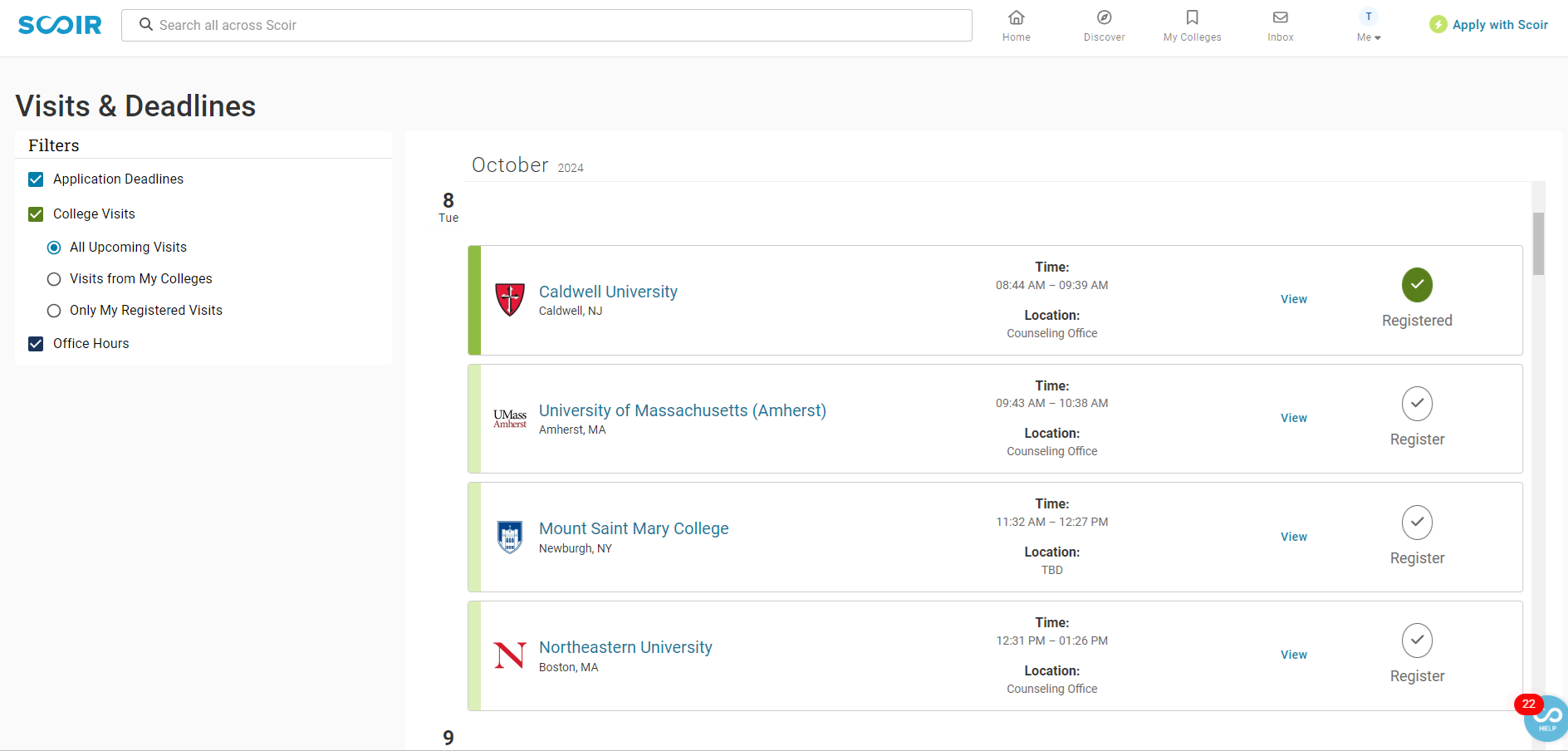This screenshot has width=1568, height=751.
Task: Click the October 2024 month heading
Action: pos(527,165)
